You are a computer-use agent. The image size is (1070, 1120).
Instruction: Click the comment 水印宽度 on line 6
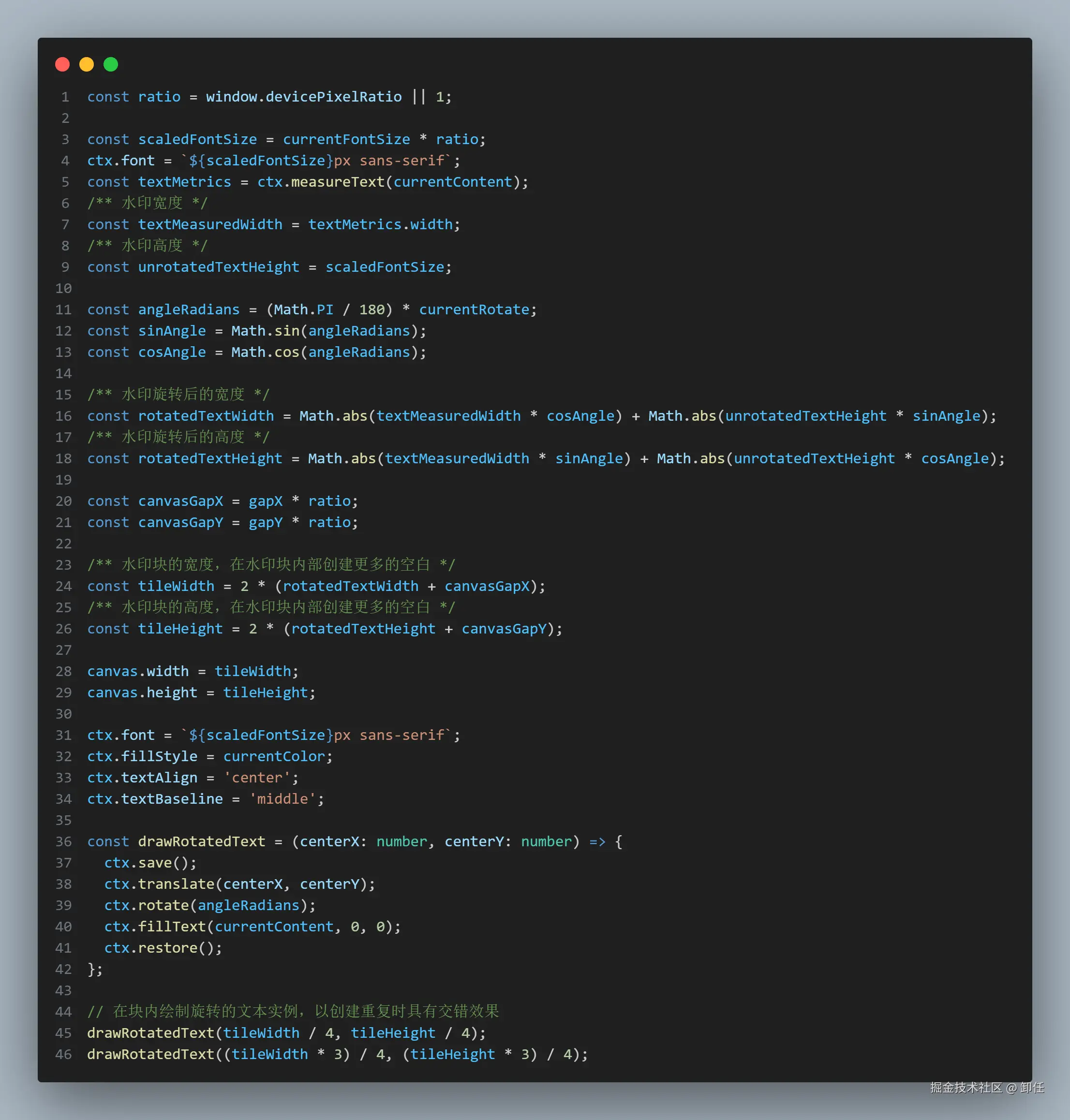coord(152,203)
